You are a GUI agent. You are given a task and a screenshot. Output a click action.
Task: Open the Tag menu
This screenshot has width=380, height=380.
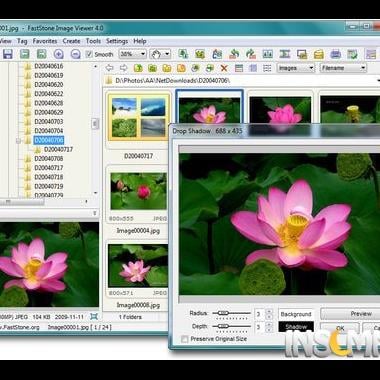(22, 41)
